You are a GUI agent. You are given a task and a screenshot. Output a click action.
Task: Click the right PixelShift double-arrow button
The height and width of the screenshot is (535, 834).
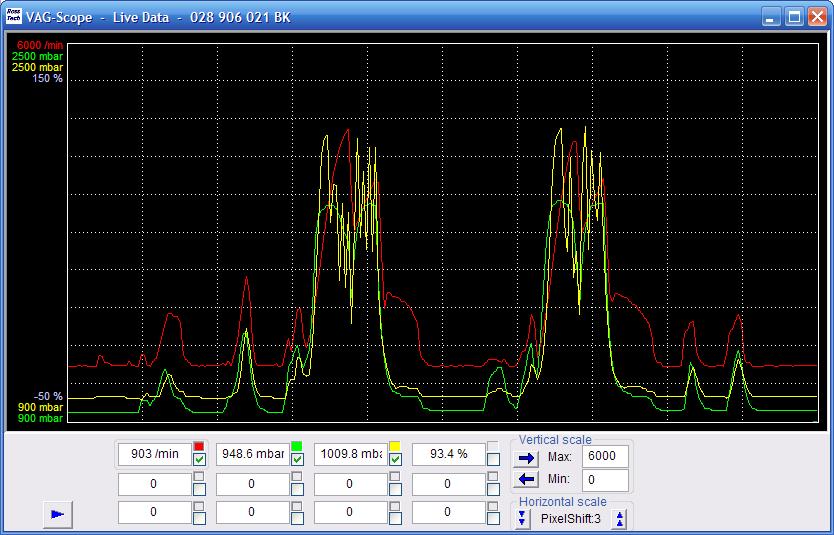pos(620,518)
